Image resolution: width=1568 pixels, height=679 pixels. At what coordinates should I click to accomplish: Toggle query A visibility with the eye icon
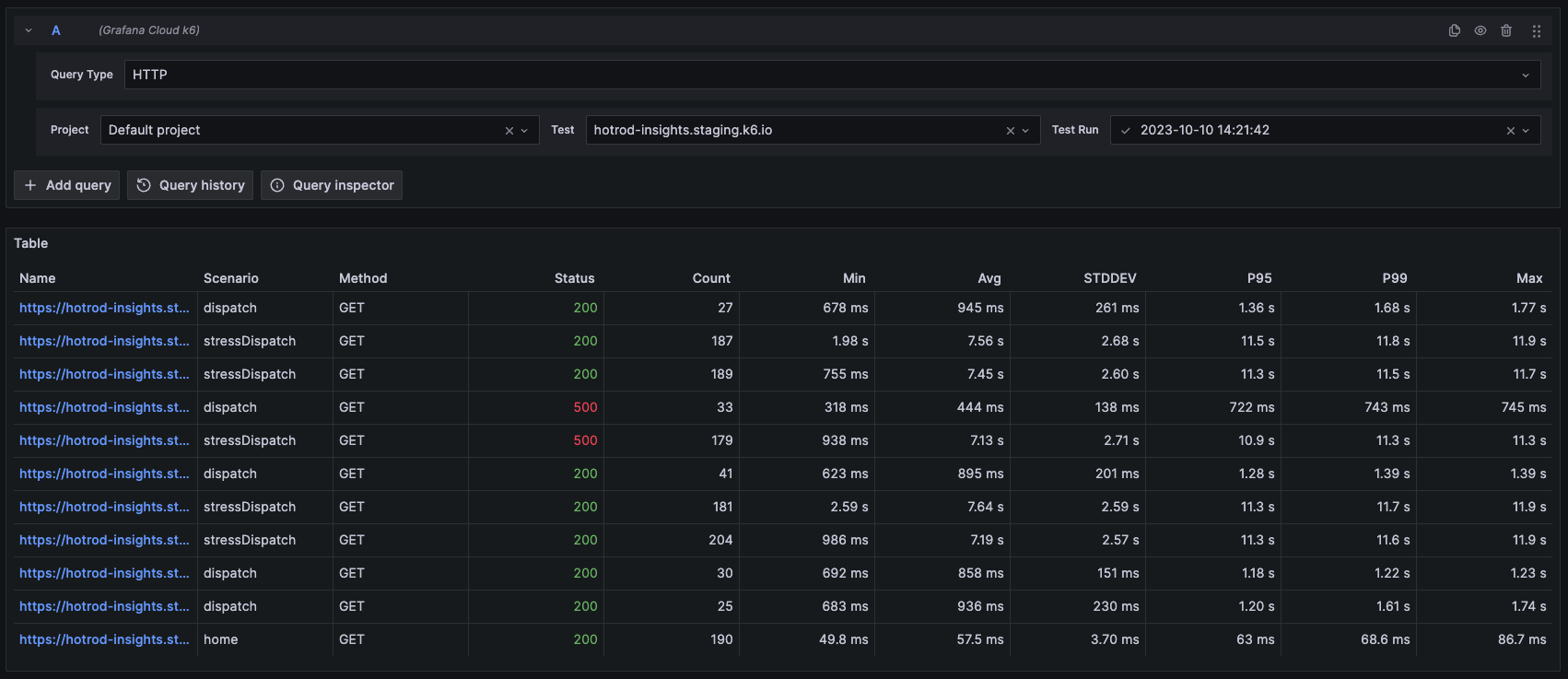tap(1480, 30)
